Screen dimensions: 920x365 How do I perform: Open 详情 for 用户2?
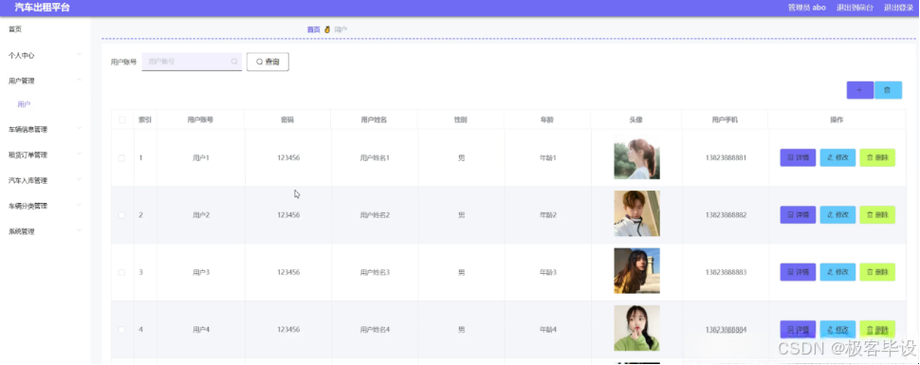point(797,215)
